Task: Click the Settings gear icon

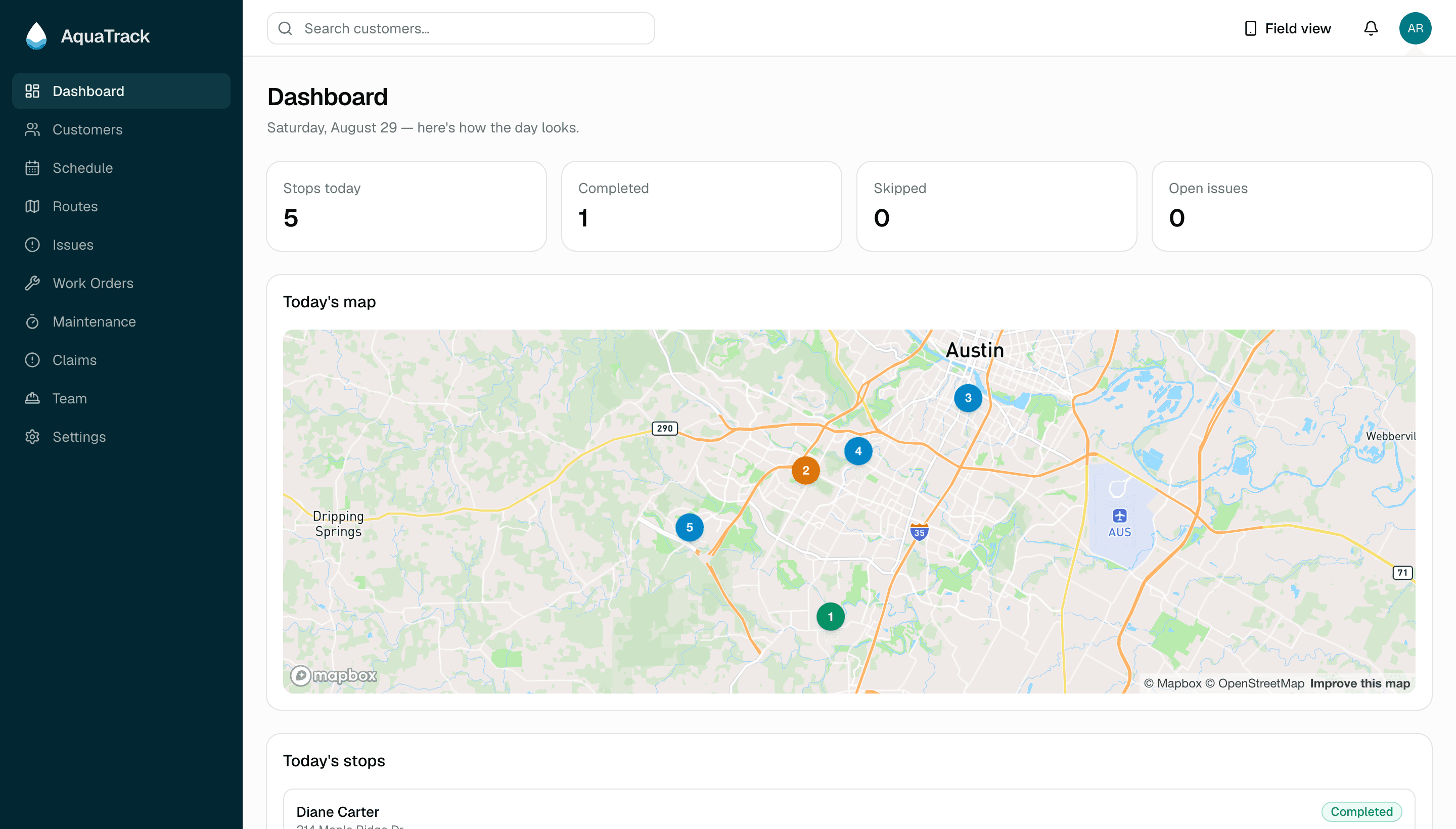Action: click(32, 437)
